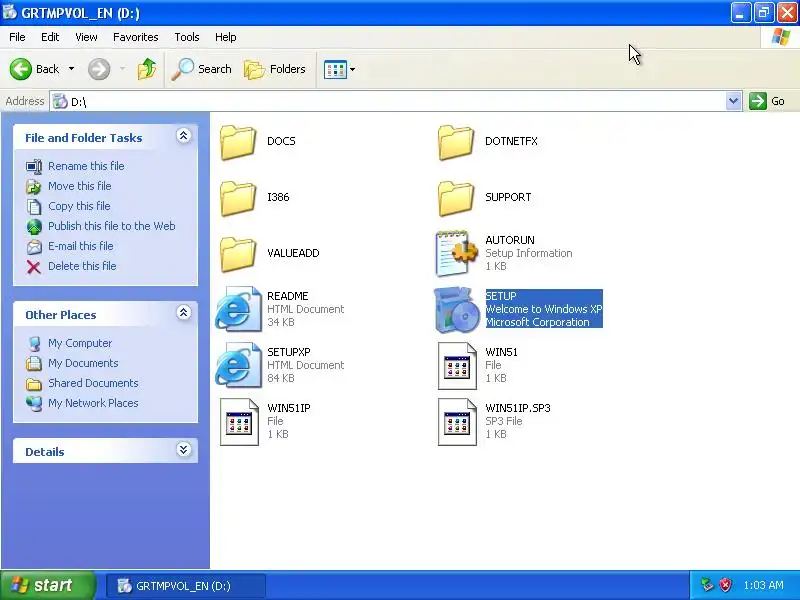Open the Tools menu
Viewport: 800px width, 600px height.
point(187,37)
